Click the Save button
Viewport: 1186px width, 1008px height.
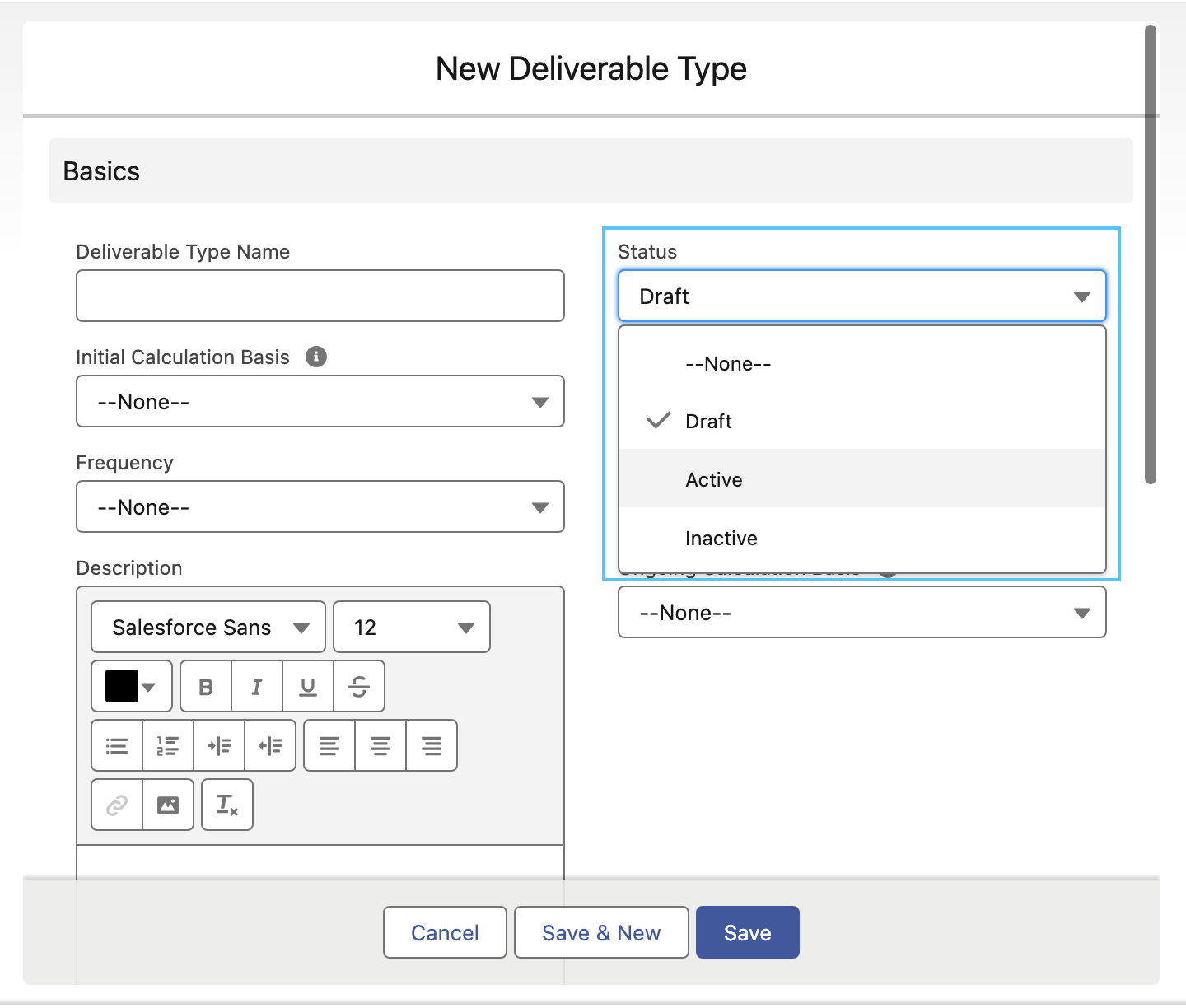pyautogui.click(x=748, y=932)
